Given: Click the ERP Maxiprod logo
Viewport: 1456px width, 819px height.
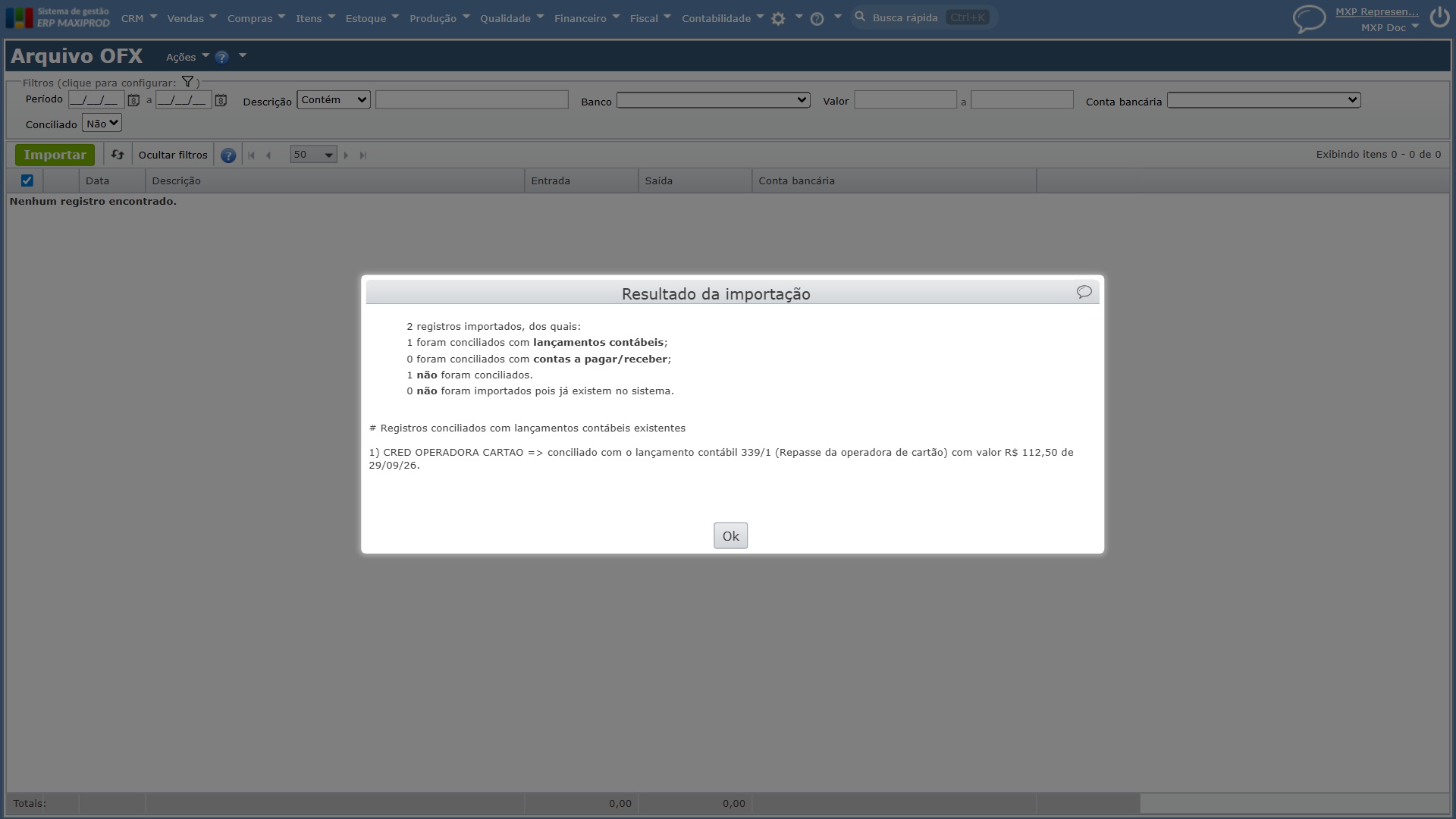Looking at the screenshot, I should (58, 17).
